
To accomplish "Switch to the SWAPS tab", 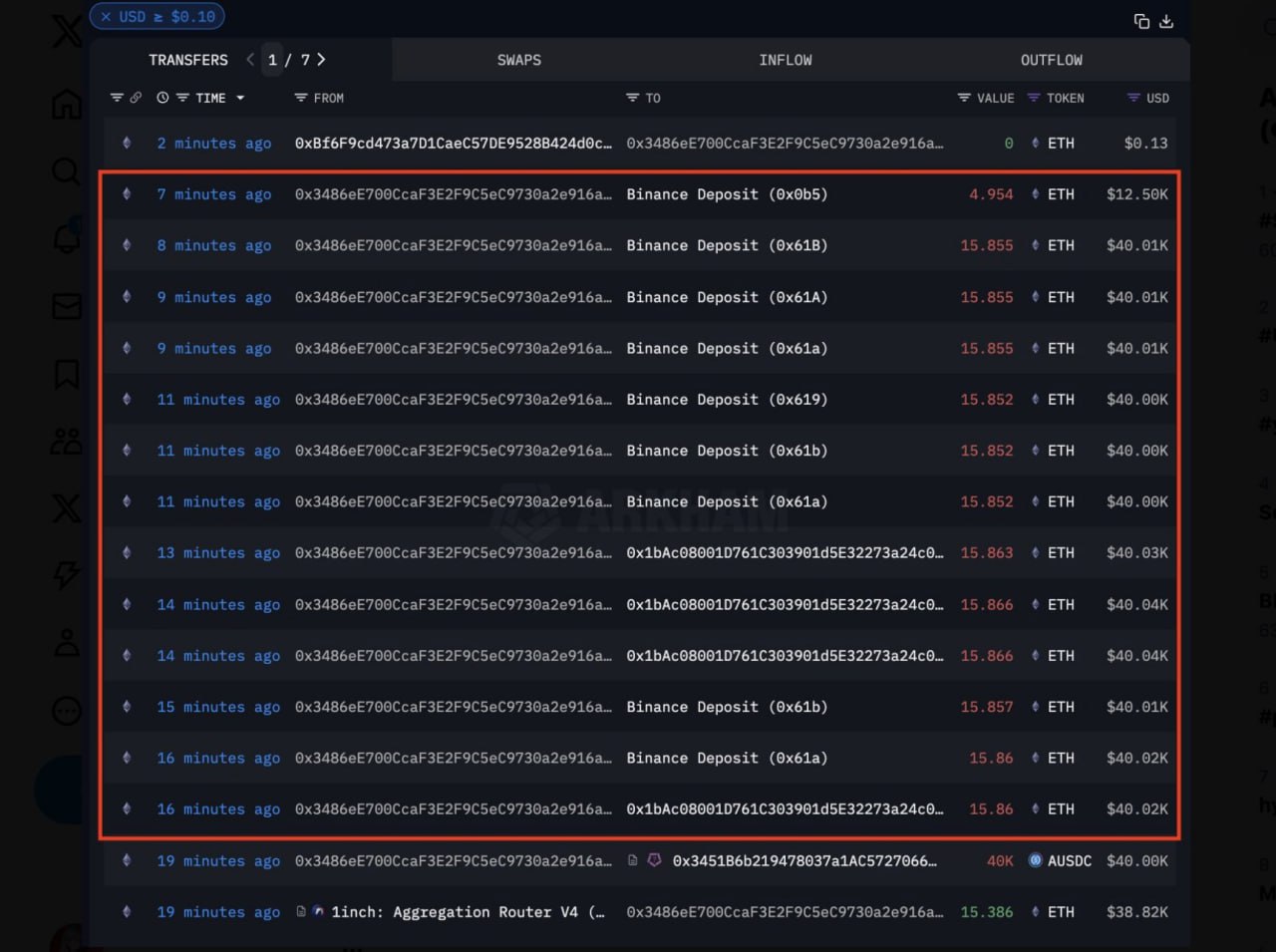I will [x=519, y=60].
